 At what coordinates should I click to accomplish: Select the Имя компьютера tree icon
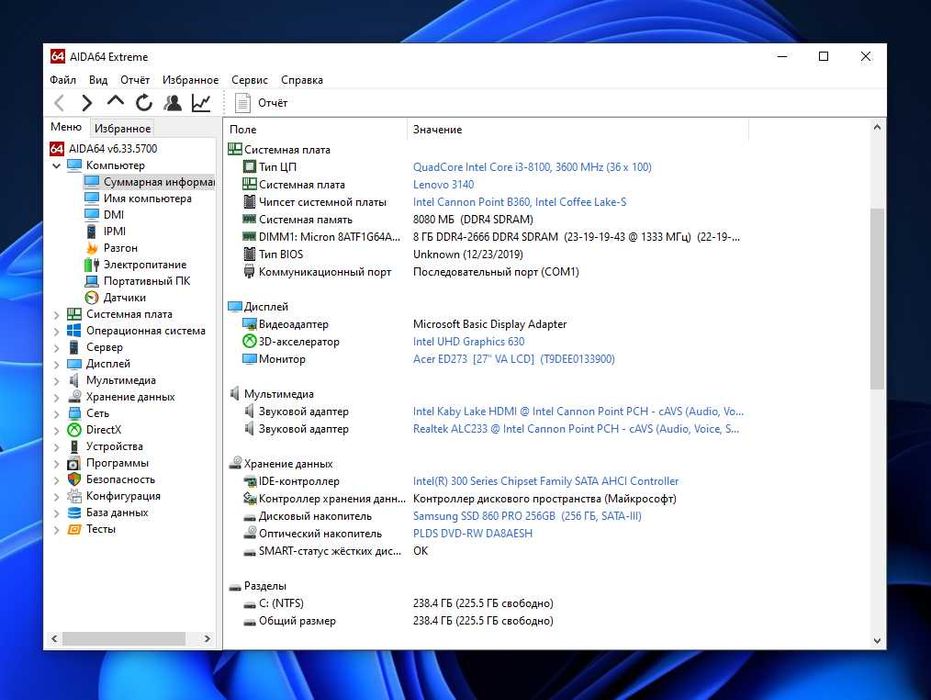91,198
